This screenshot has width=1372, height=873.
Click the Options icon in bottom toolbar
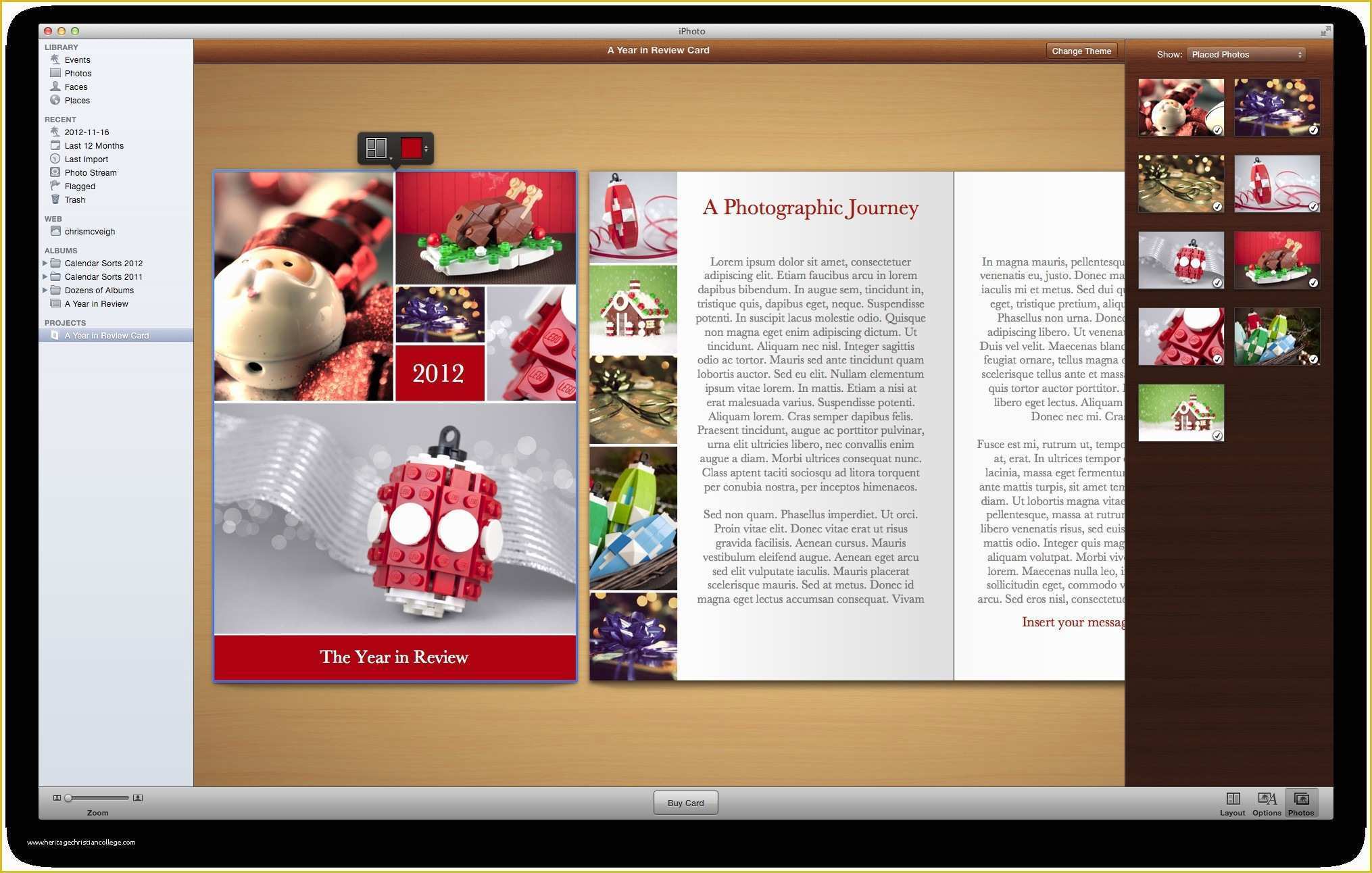(1266, 801)
